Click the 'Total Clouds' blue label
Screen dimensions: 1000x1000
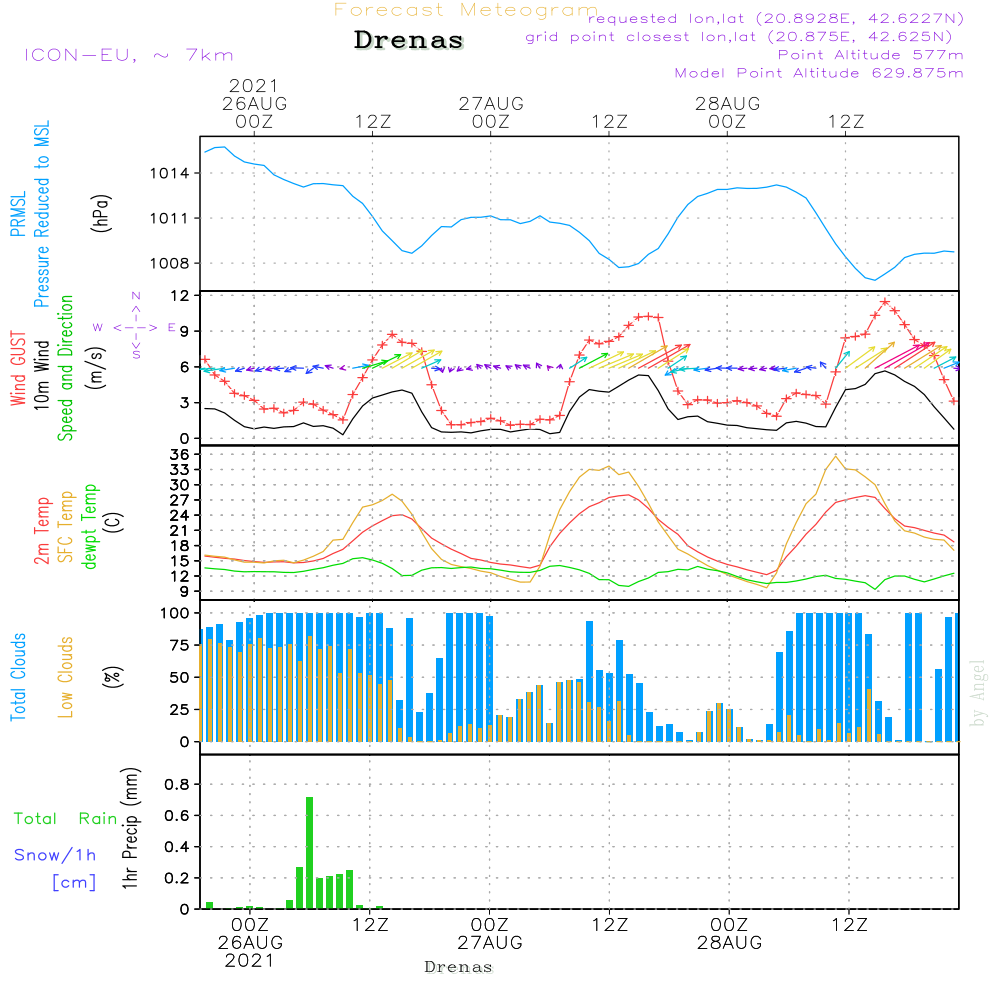click(x=18, y=677)
